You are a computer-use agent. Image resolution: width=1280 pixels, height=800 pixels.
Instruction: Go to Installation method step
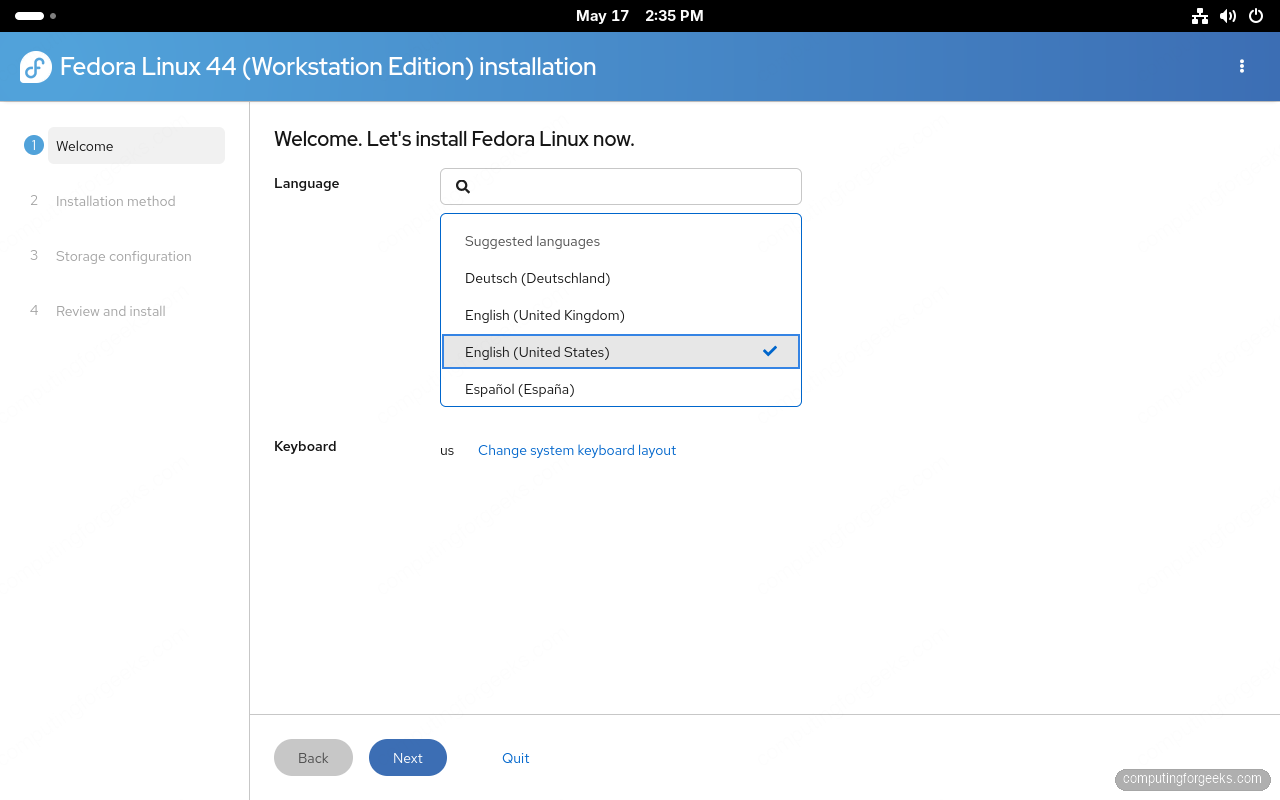(x=115, y=201)
